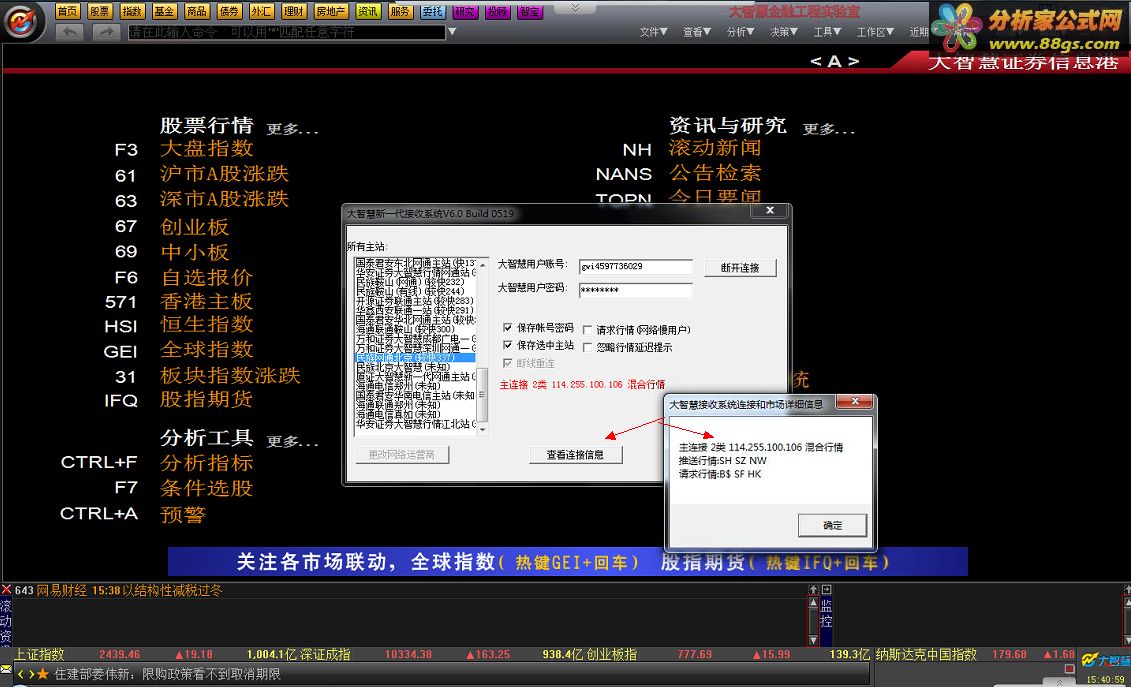1131x687 pixels.
Task: Open the 滚动新闻 link
Action: (x=716, y=149)
